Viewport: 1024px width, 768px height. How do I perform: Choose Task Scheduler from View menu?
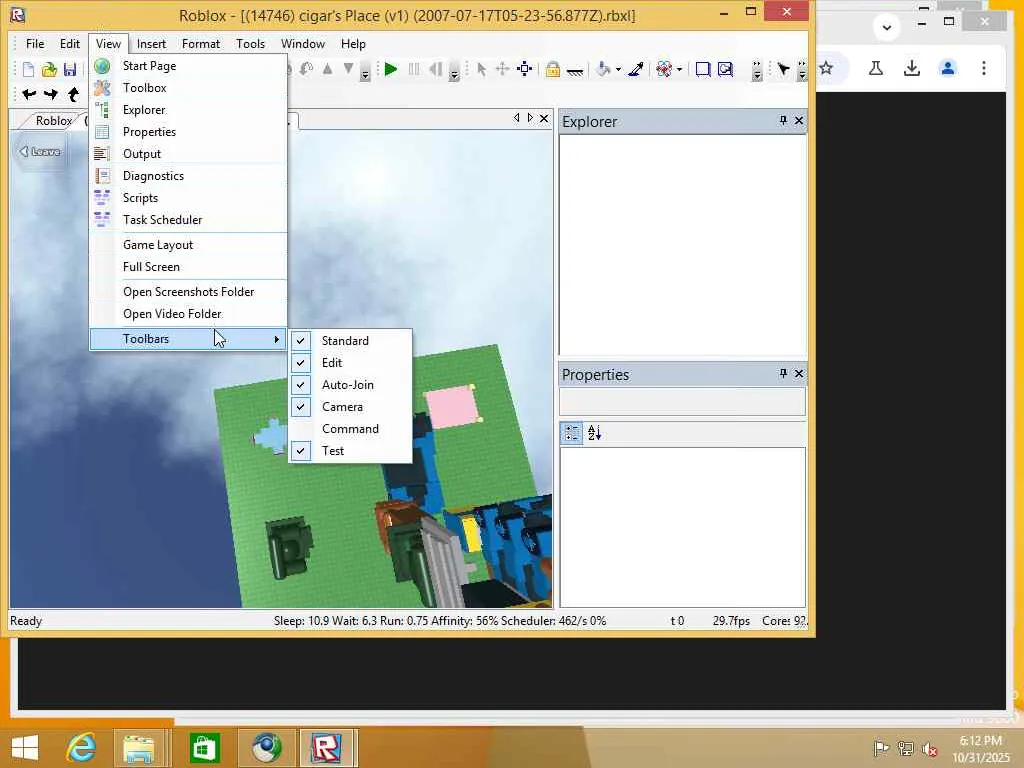pyautogui.click(x=188, y=219)
